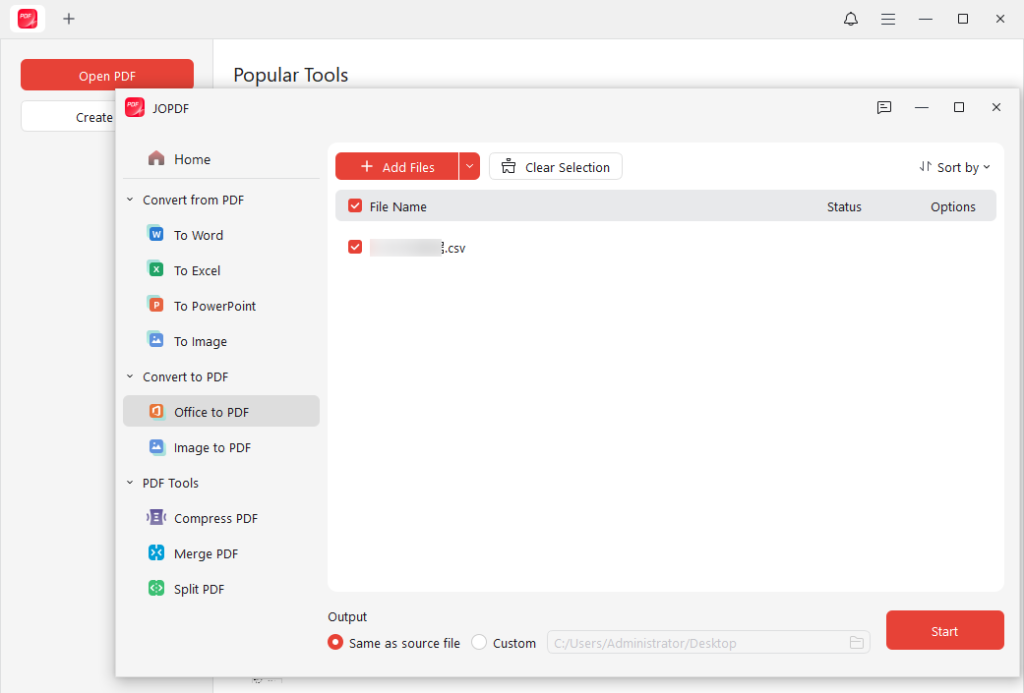Click inside the output path field
Screen dimensions: 1024x693
(x=700, y=643)
